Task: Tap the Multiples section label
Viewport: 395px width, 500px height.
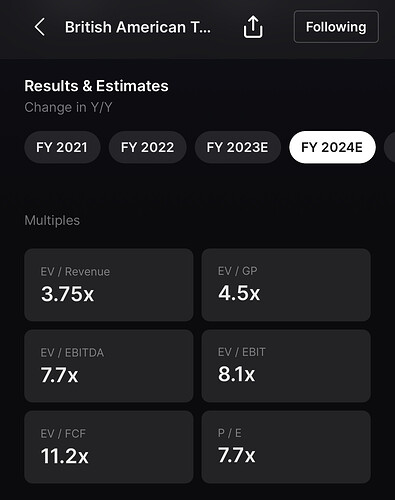Action: point(52,220)
